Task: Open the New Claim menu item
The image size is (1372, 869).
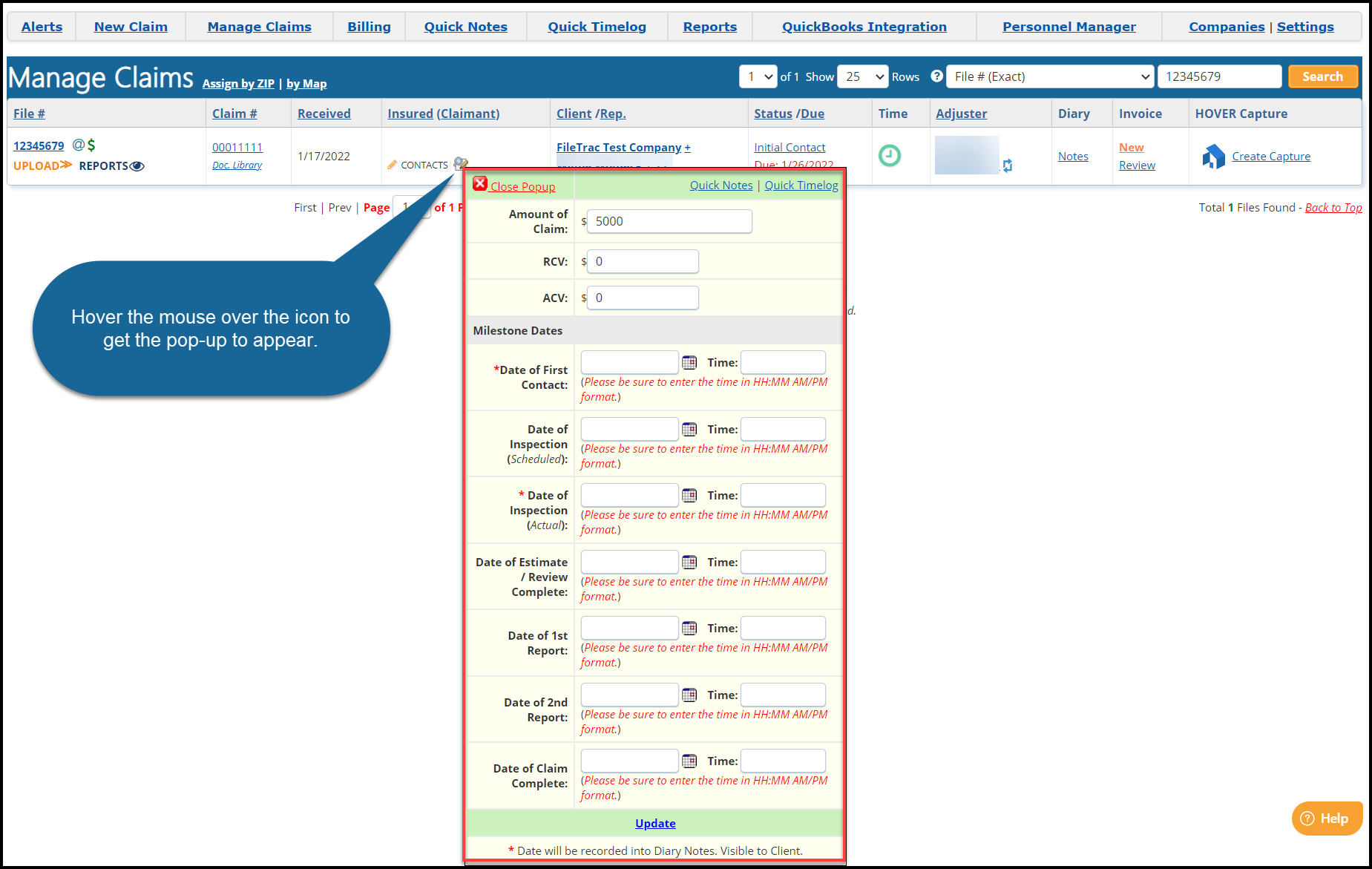Action: 131,27
